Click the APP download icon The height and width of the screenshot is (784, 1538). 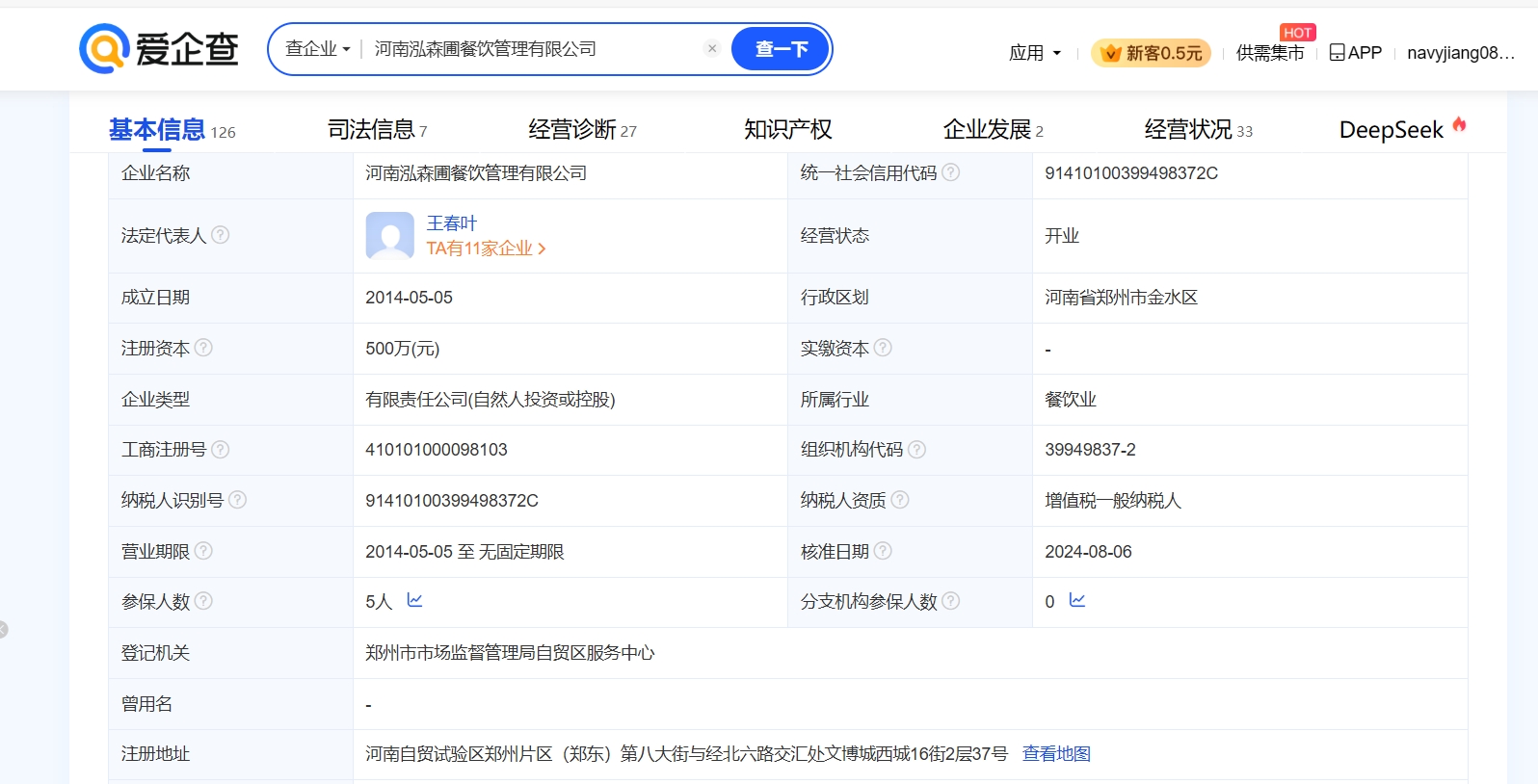[1337, 53]
